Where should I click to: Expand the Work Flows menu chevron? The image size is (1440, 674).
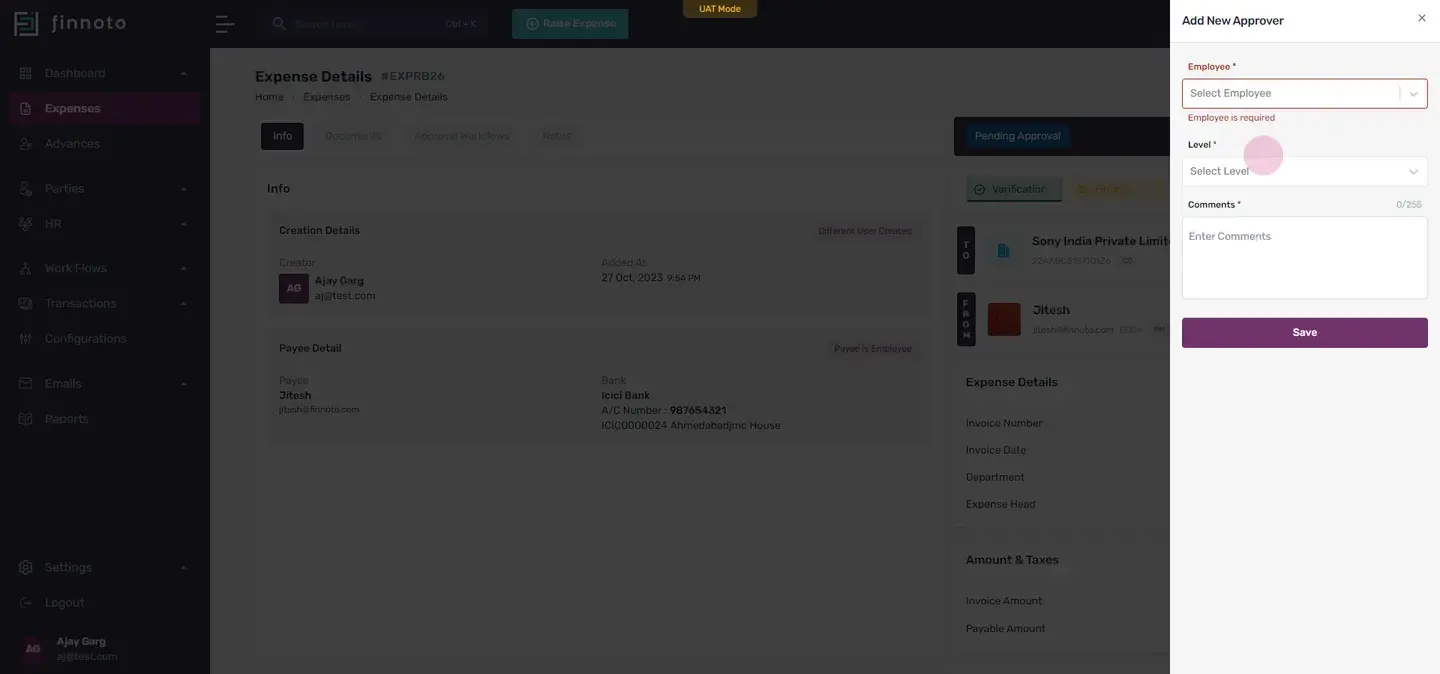[184, 268]
